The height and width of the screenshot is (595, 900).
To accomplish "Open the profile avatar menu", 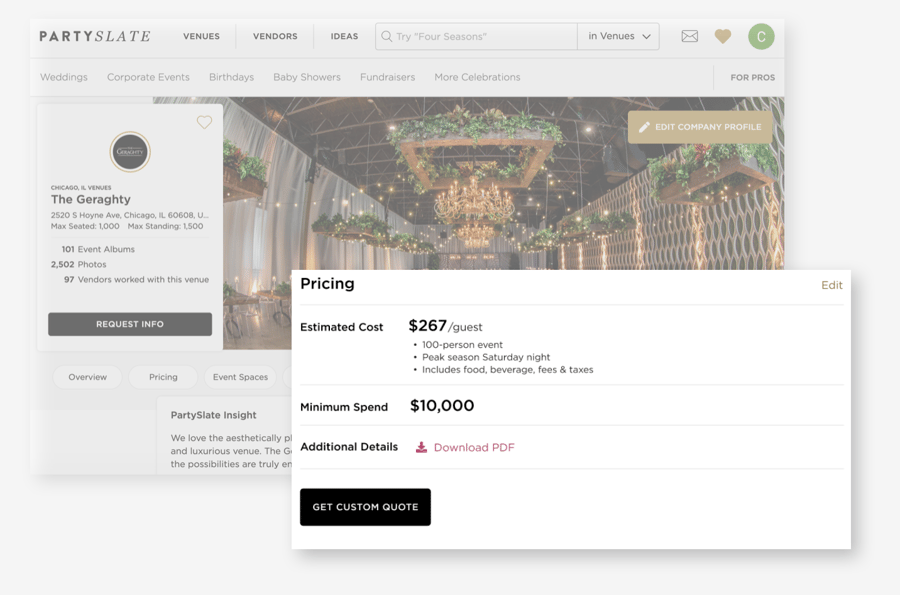I will tap(761, 36).
